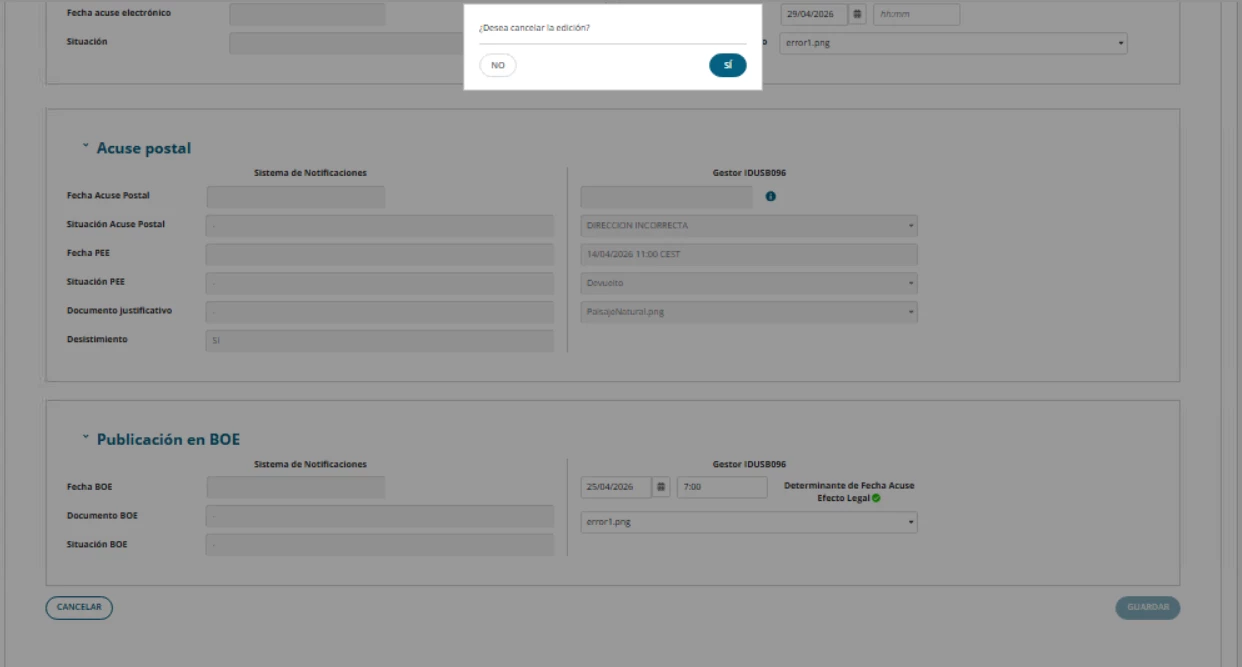
Task: Open the error1.png dropdown at top right
Action: point(953,43)
